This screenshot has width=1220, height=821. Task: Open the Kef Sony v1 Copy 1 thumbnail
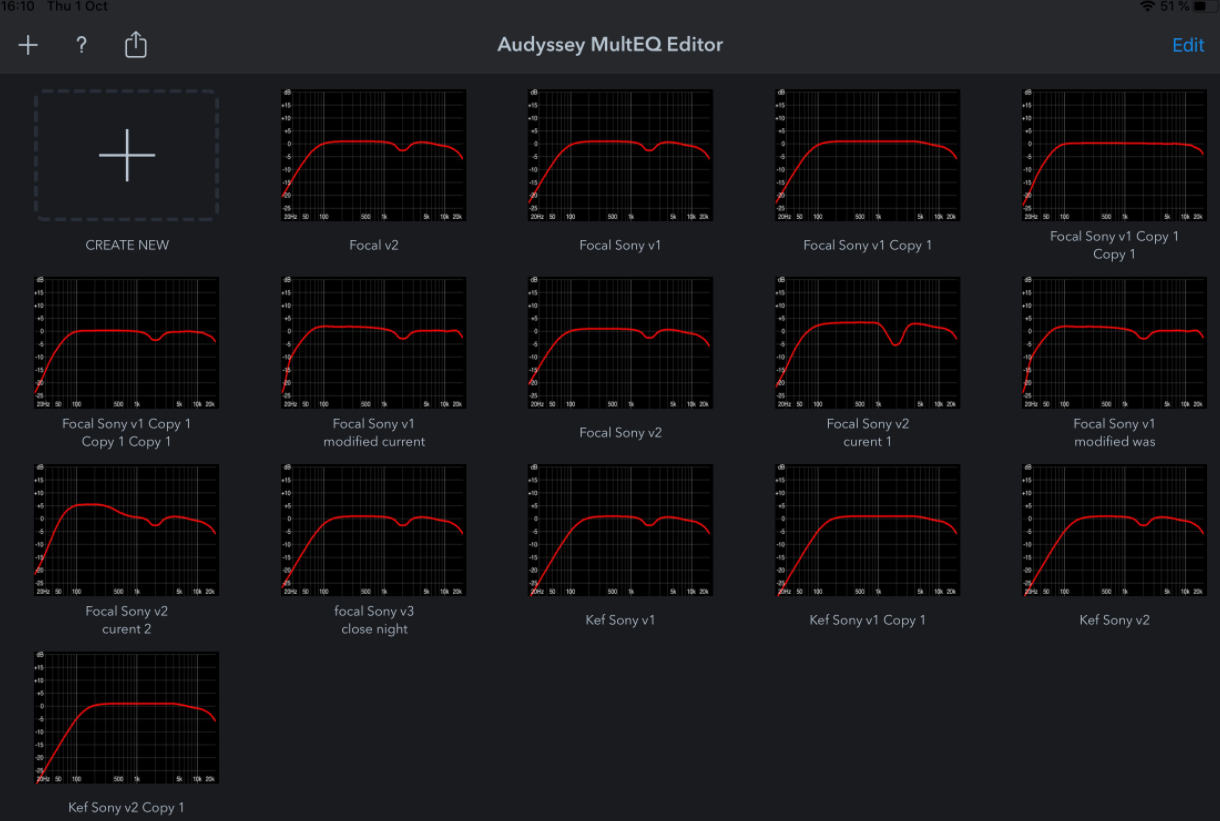[x=867, y=530]
